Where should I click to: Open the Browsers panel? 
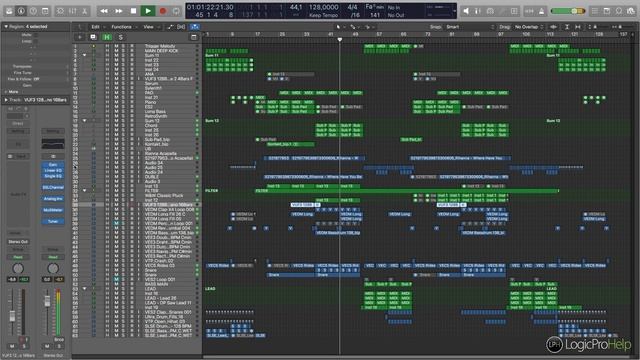tap(631, 11)
